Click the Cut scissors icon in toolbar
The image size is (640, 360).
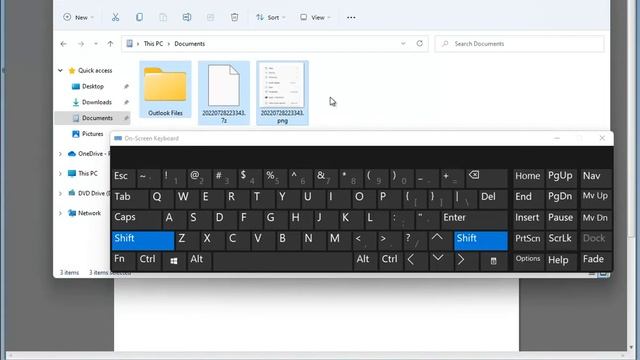pos(116,17)
